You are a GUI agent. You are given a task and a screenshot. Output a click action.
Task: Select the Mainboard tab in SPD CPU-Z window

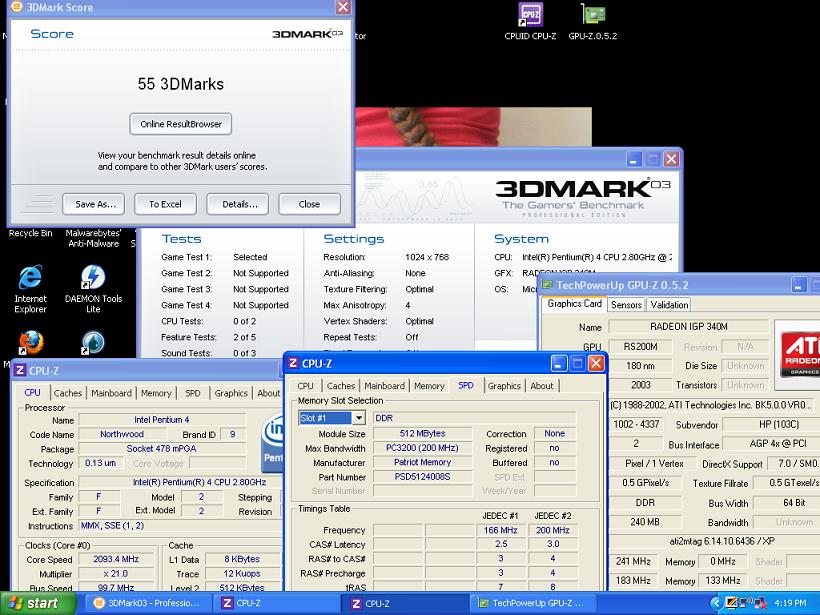tap(384, 385)
